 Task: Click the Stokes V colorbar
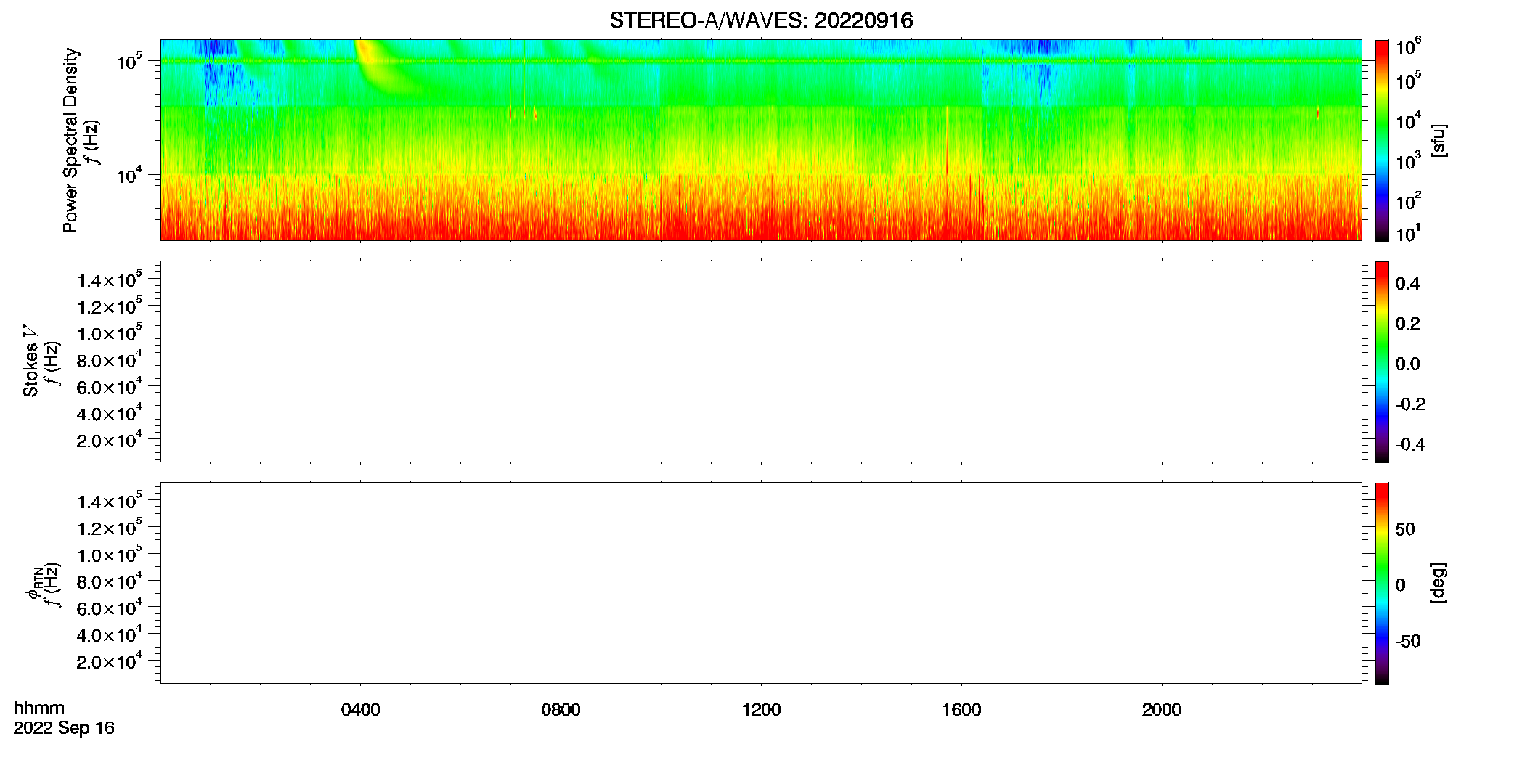click(x=1381, y=362)
